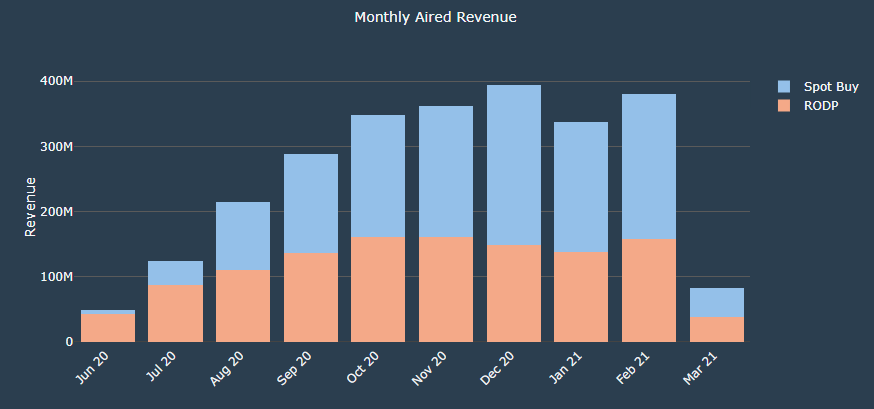The height and width of the screenshot is (409, 874).
Task: Click the 400M y-axis tick label
Action: click(58, 81)
